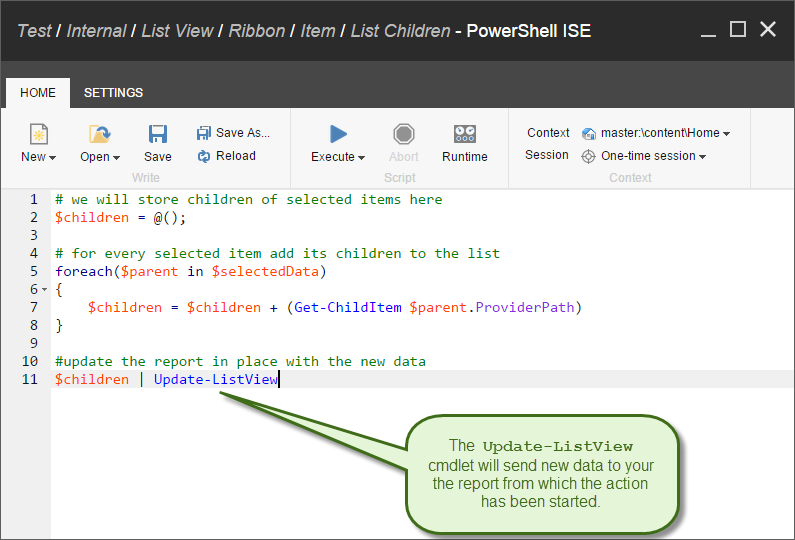Expand the New dropdown arrow
This screenshot has height=540, width=795.
(52, 158)
